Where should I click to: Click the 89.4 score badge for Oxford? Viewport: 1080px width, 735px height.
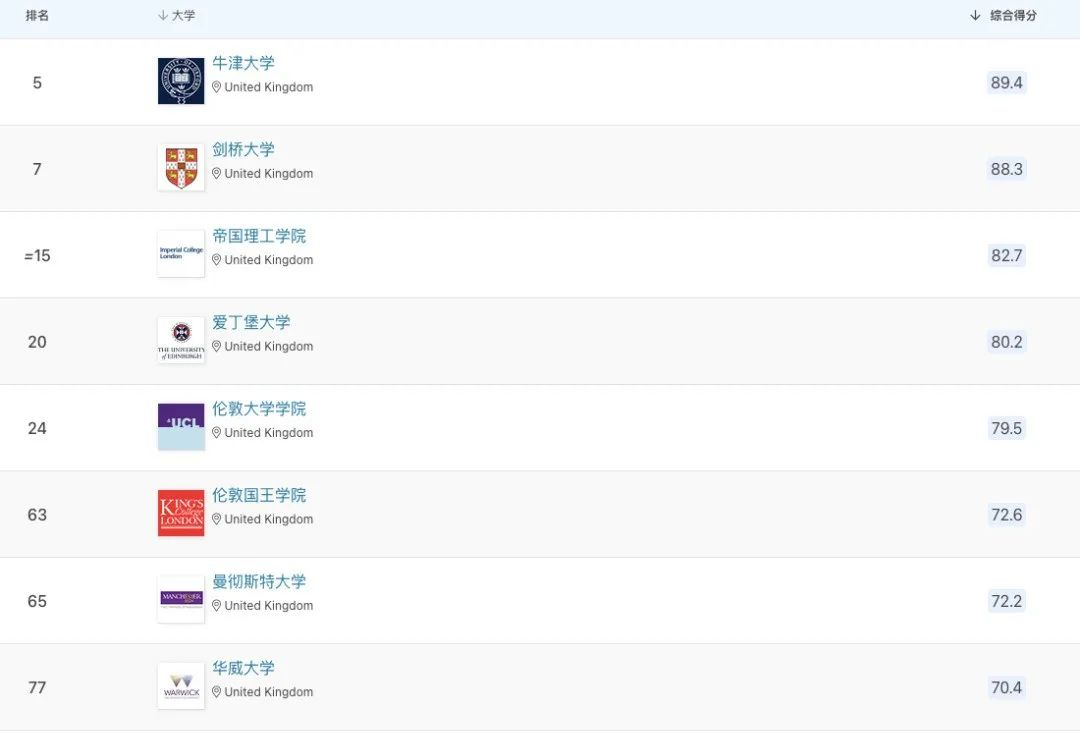tap(1006, 82)
